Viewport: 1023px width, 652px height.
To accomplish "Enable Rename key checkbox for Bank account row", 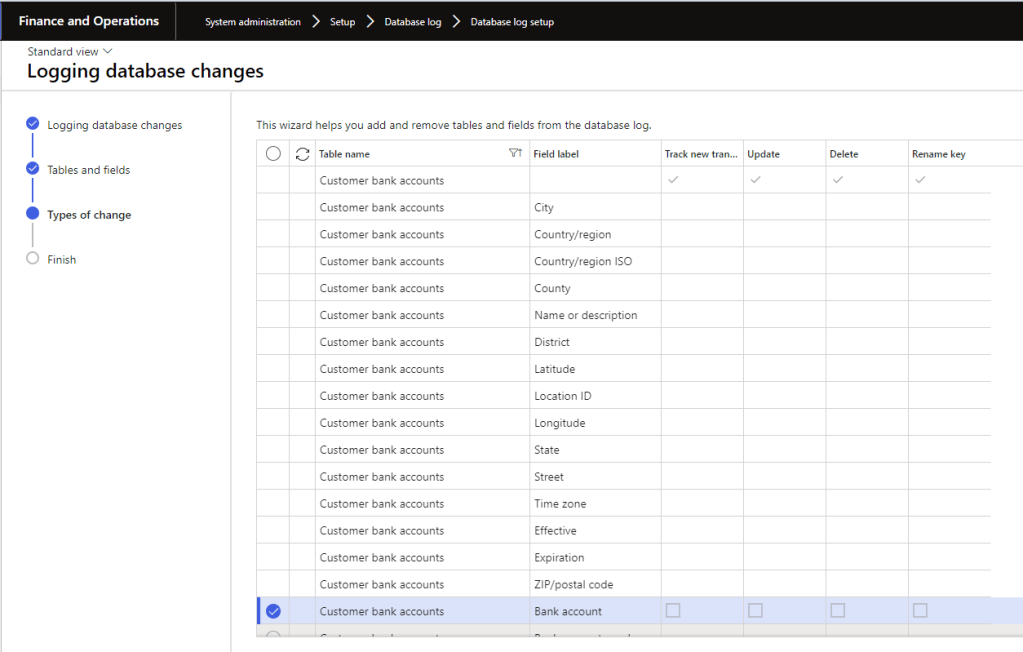I will [920, 610].
